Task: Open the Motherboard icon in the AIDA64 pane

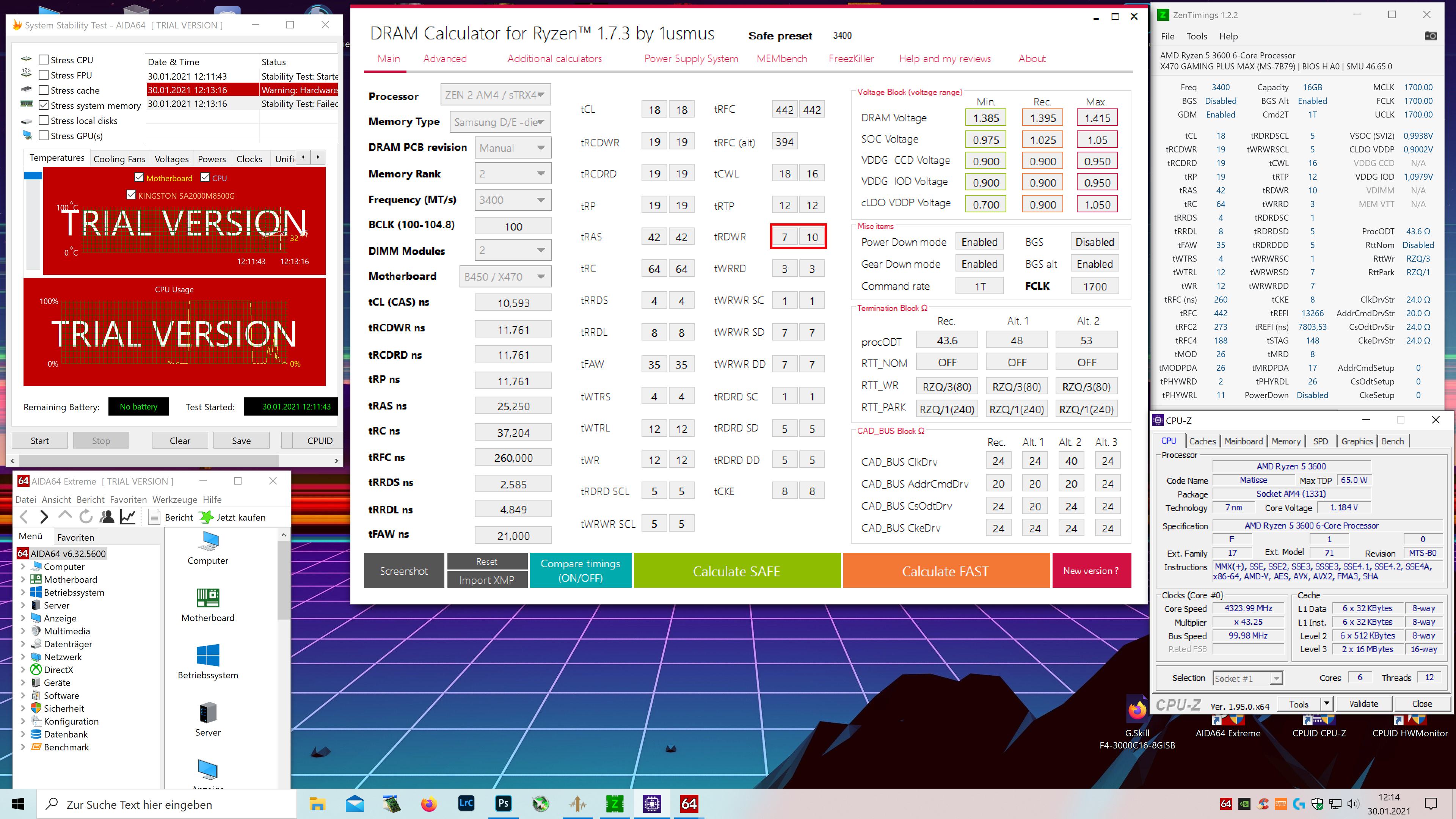Action: click(x=207, y=599)
